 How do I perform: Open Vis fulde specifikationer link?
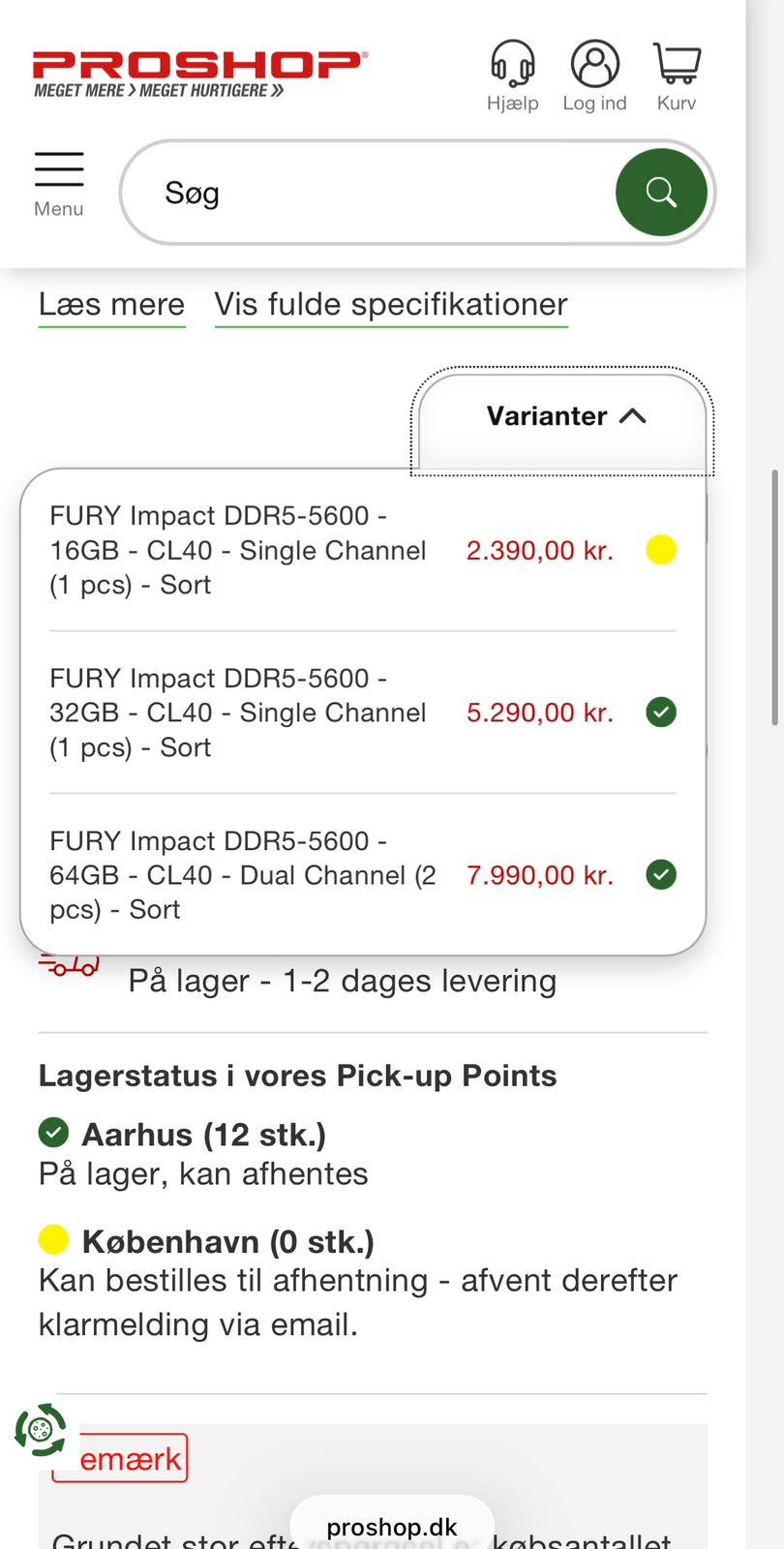point(391,304)
